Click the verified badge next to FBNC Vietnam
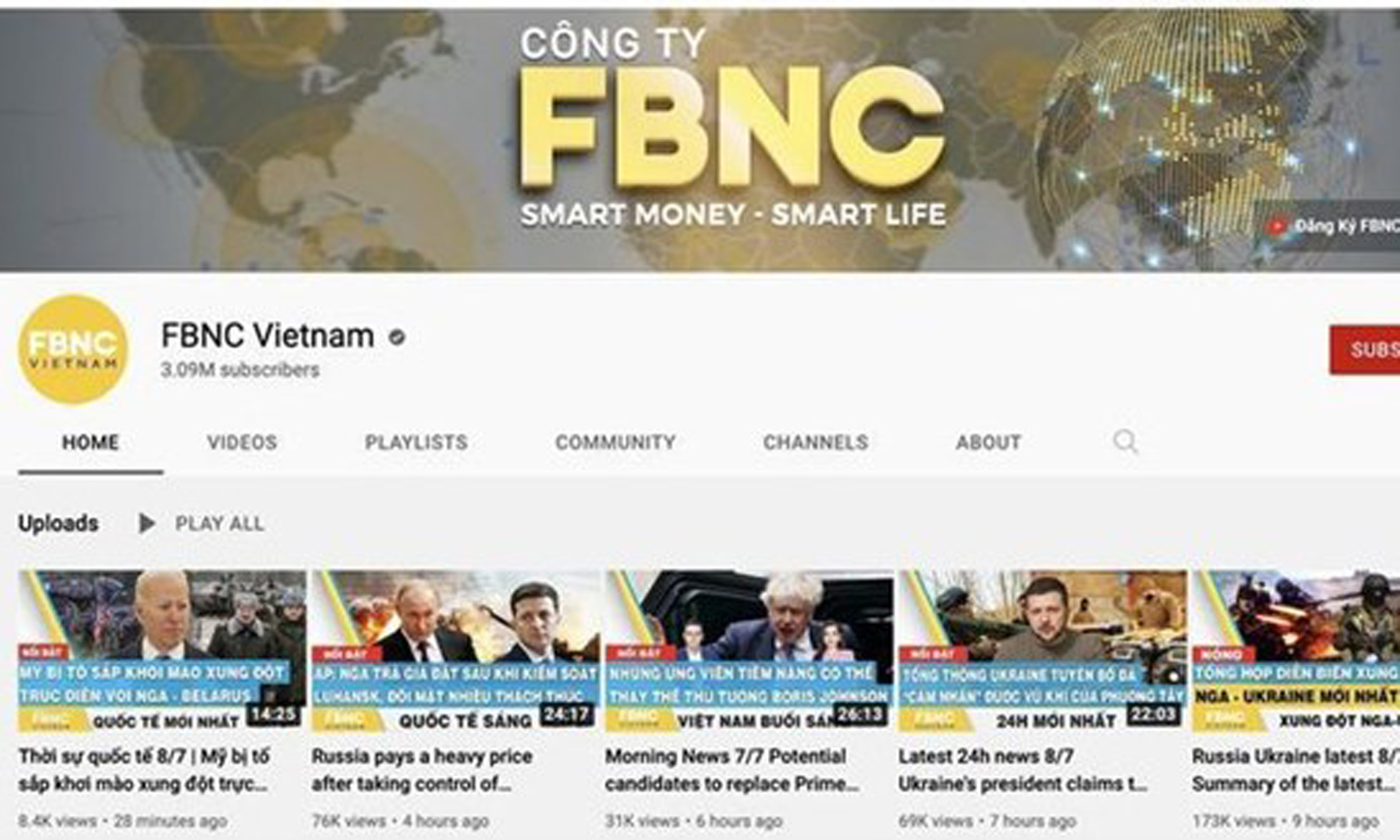The width and height of the screenshot is (1400, 840). click(x=397, y=337)
